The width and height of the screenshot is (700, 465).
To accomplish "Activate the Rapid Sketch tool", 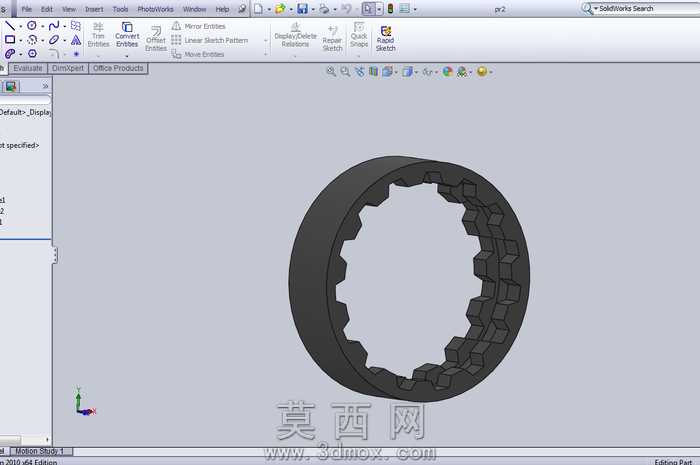I will coord(386,38).
